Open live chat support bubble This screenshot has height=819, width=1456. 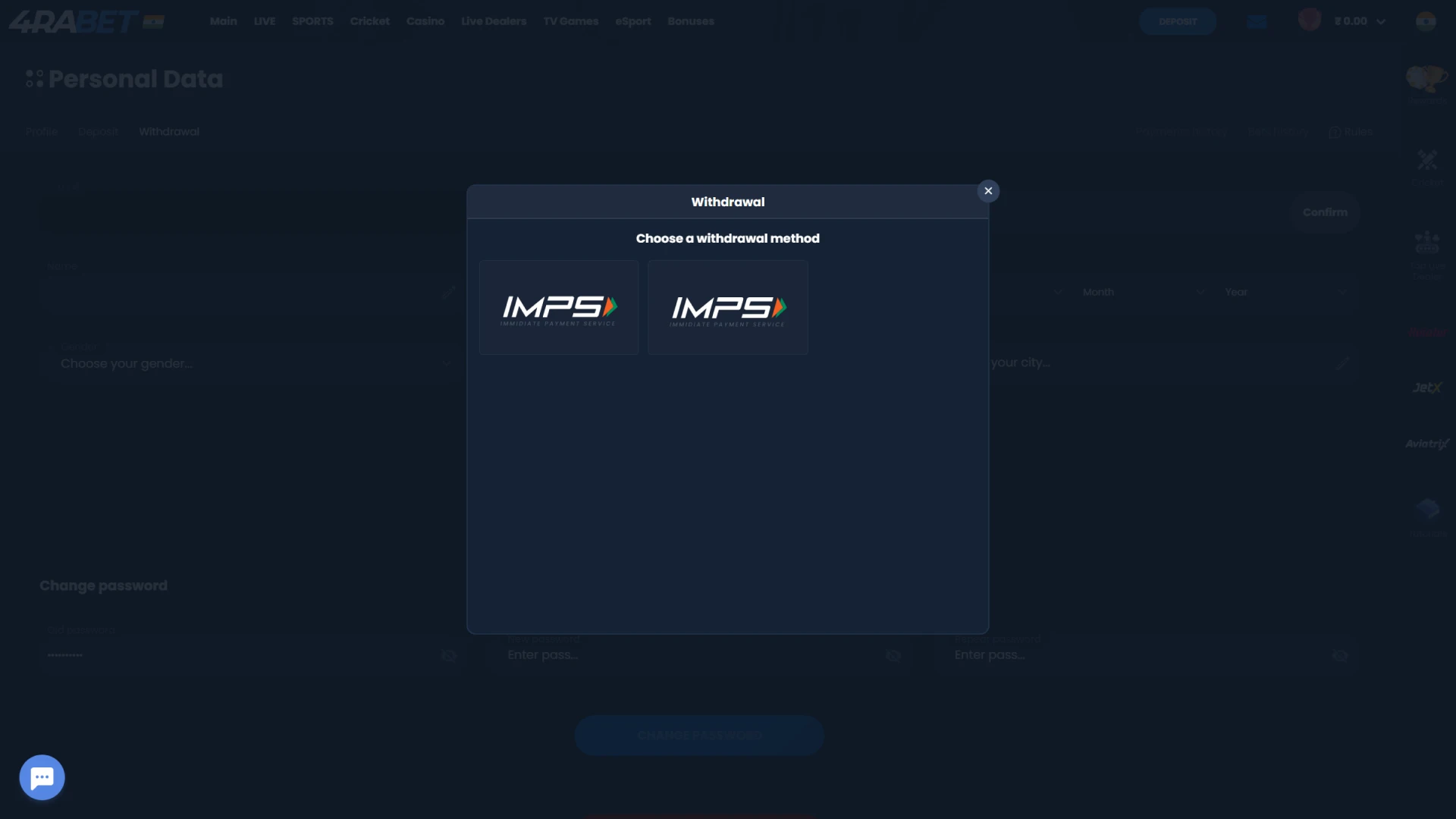[42, 777]
